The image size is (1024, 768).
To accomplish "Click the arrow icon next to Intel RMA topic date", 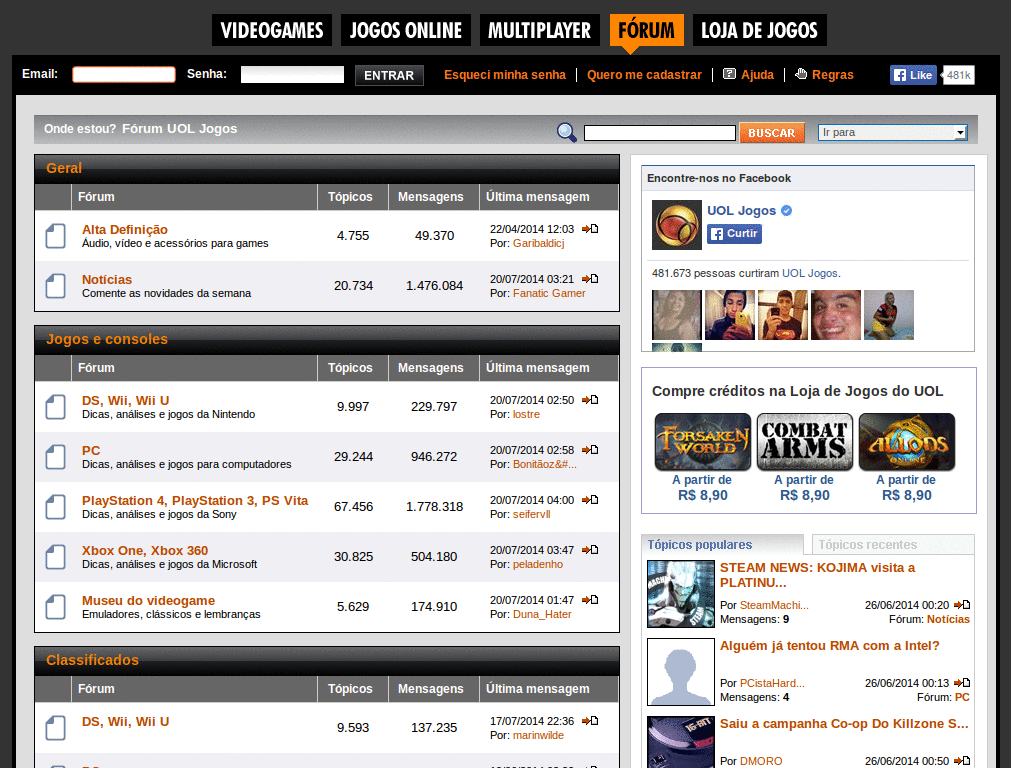I will (962, 682).
